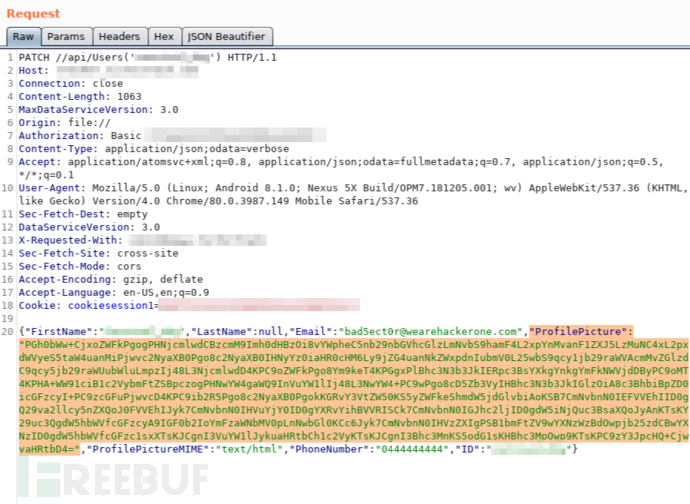Click the 0444444444 phone value

(x=412, y=449)
